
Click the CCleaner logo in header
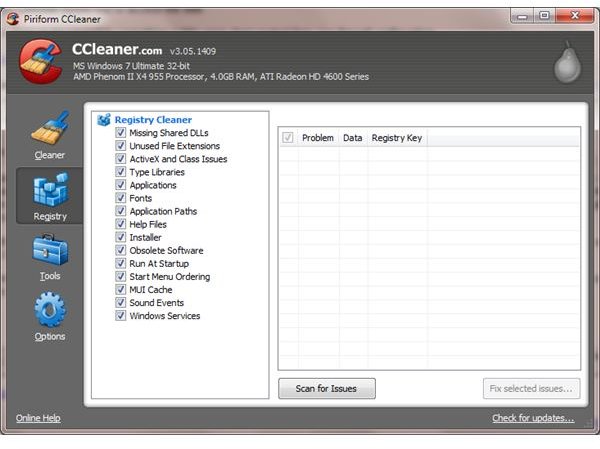pos(41,61)
